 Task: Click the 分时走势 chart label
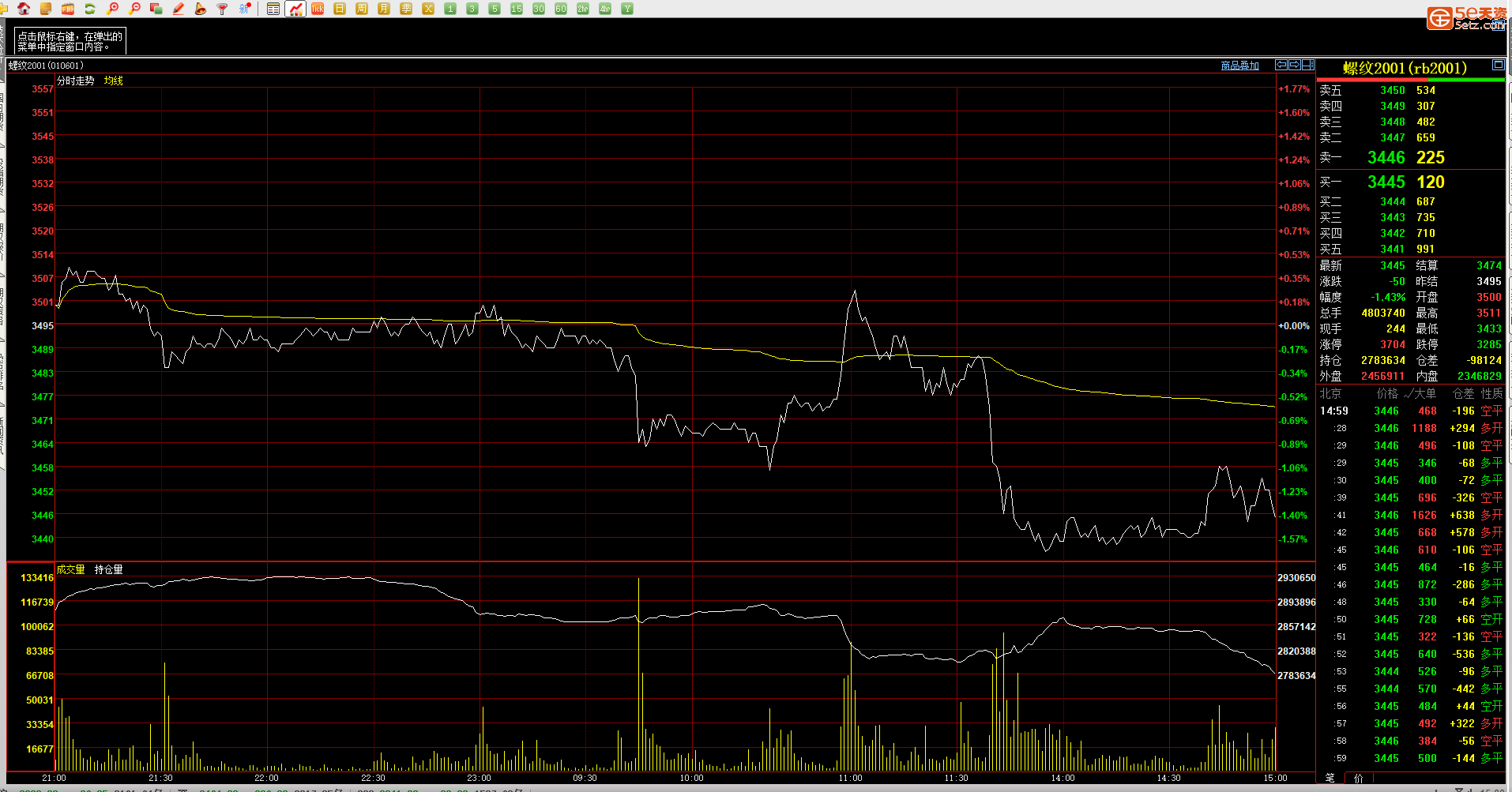click(x=75, y=81)
